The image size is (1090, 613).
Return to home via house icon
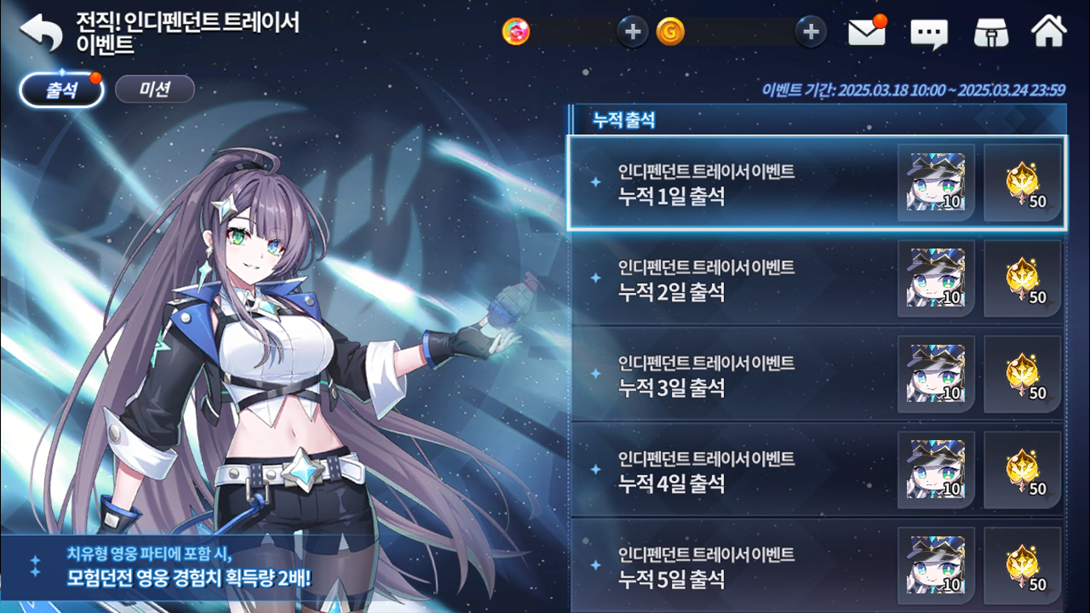pos(1048,31)
